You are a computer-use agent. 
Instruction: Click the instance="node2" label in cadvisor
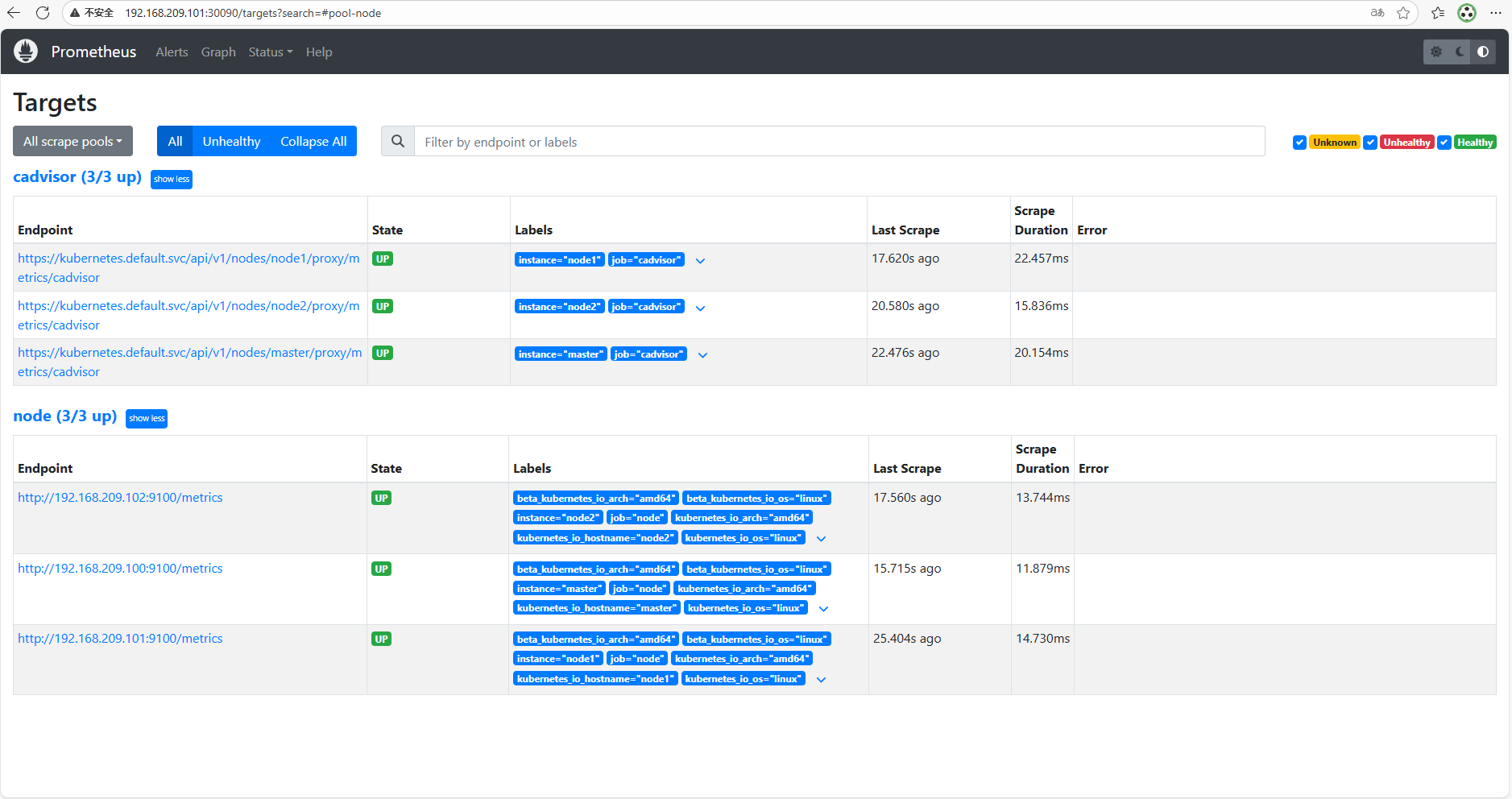click(559, 307)
